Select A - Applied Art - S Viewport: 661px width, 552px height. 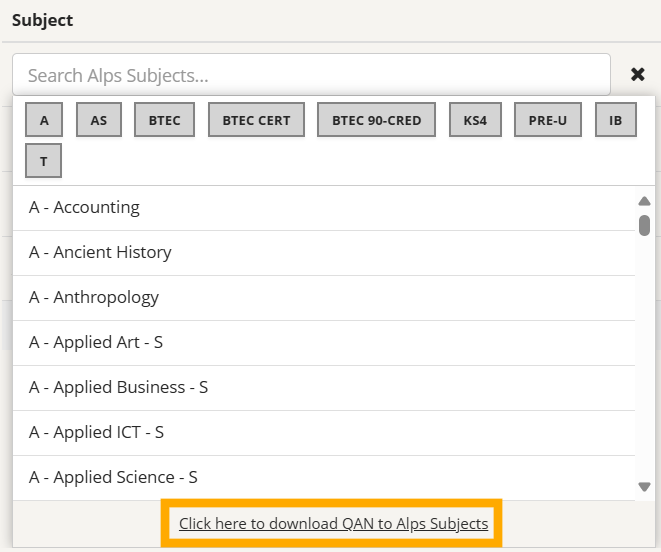pyautogui.click(x=324, y=342)
